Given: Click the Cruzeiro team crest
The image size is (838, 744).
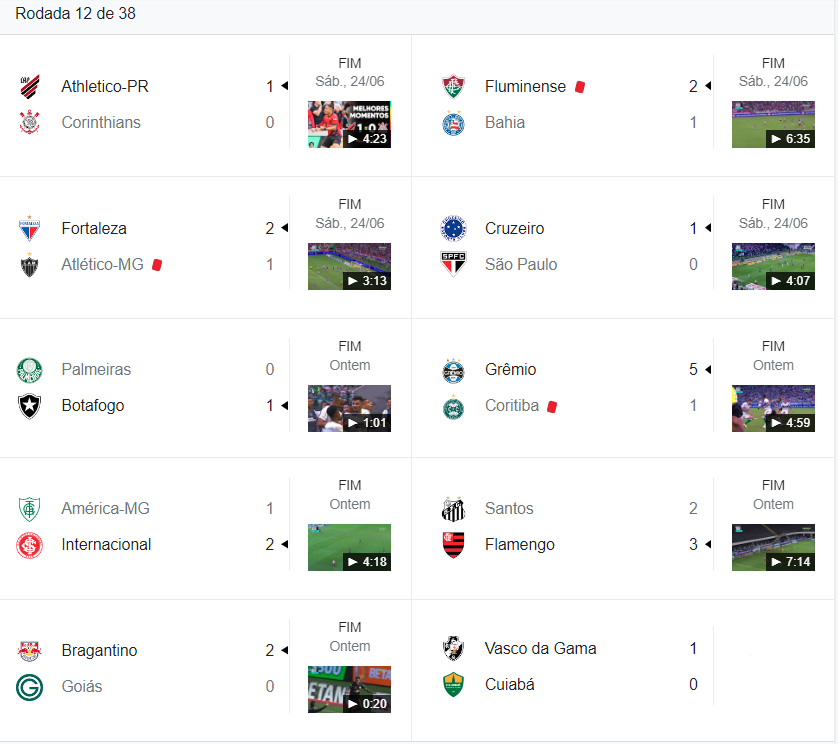Looking at the screenshot, I should coord(454,229).
